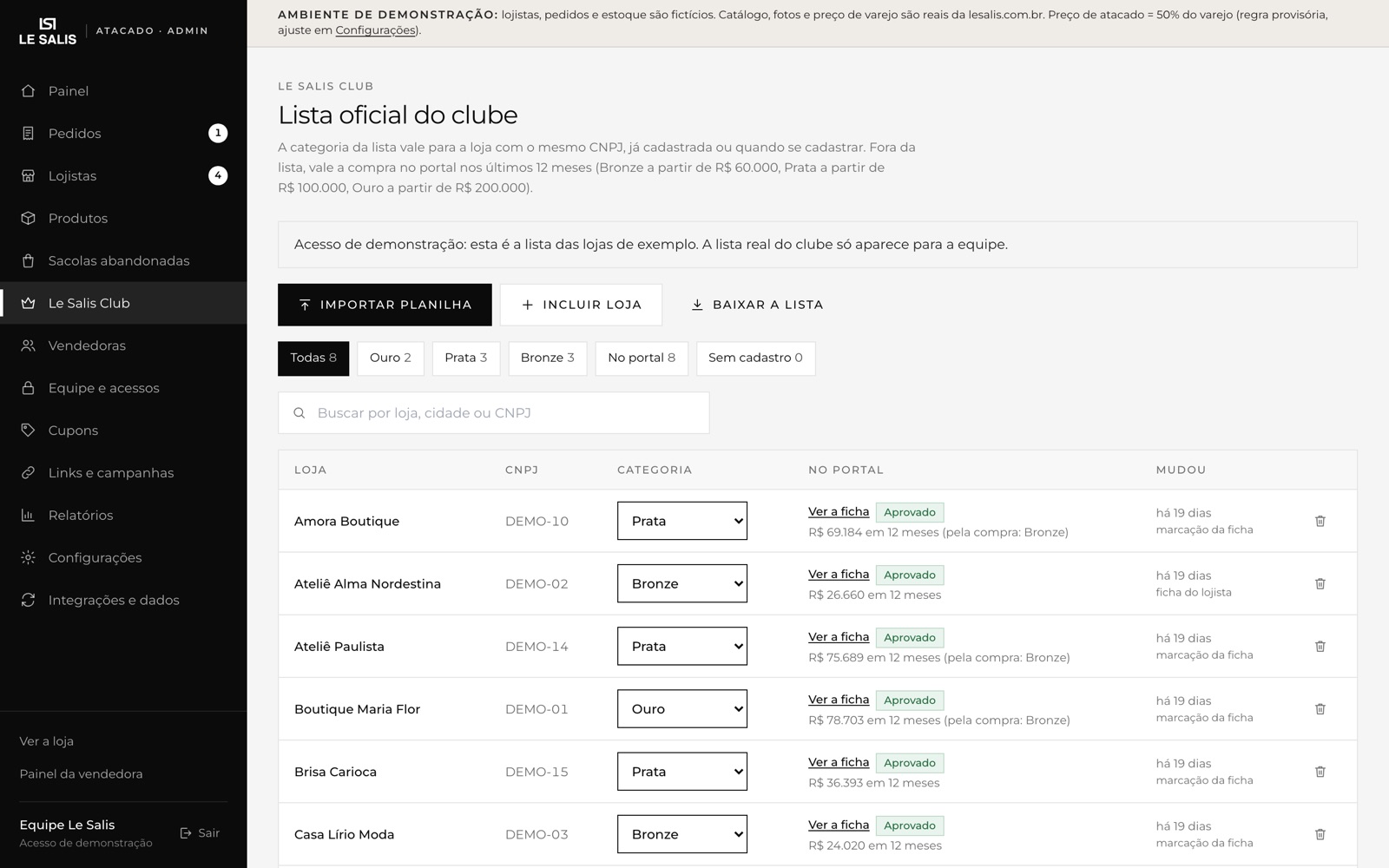Change the category dropdown for Brisa Carioca
The width and height of the screenshot is (1389, 868).
pos(682,772)
